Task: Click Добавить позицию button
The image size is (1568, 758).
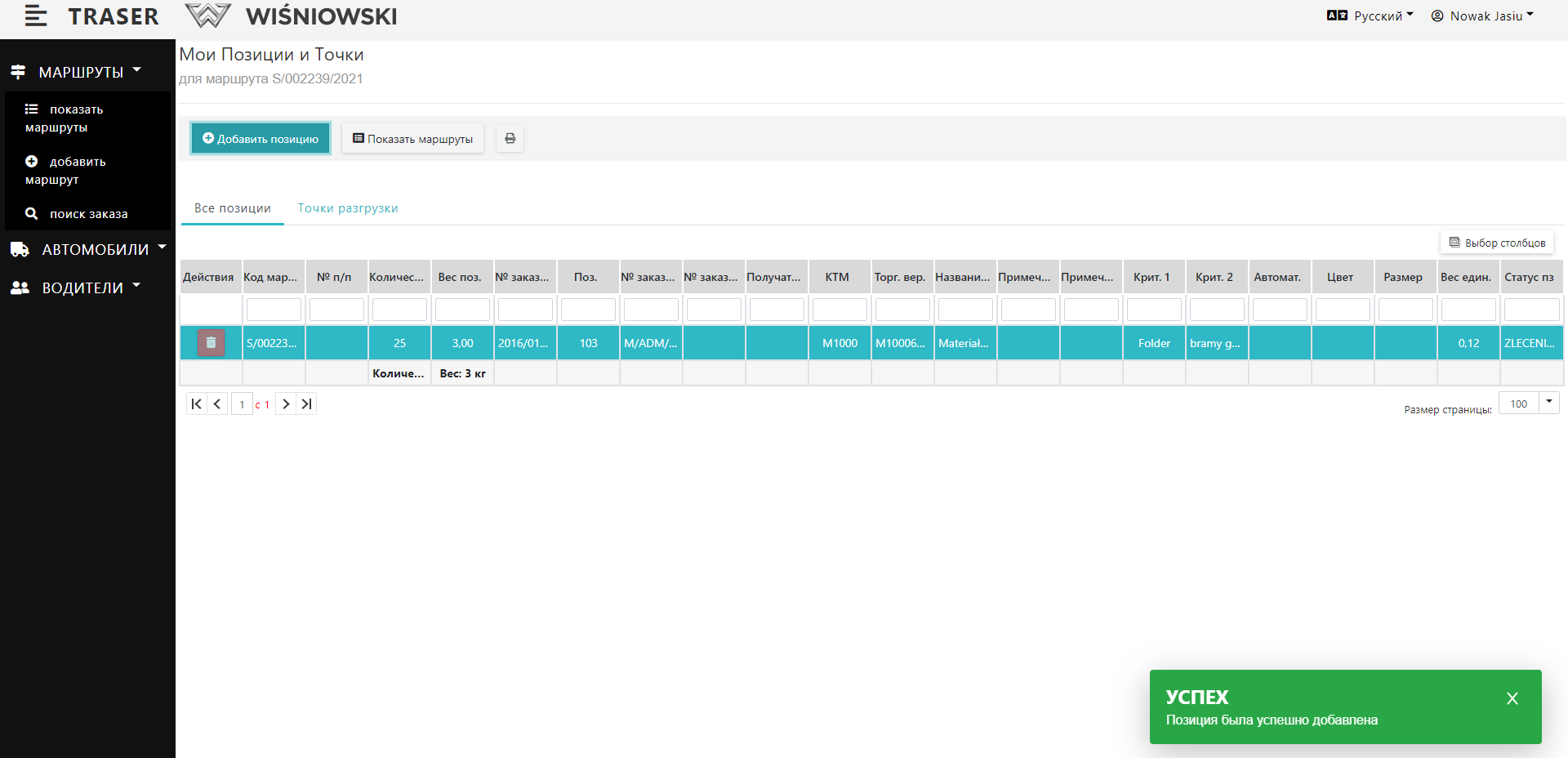Action: [261, 139]
